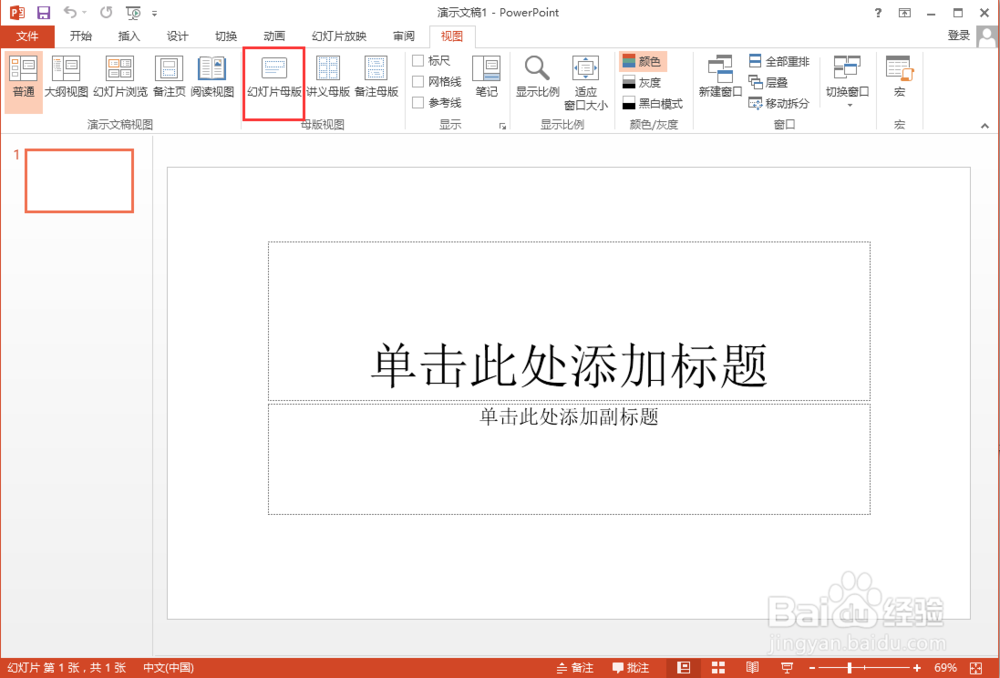This screenshot has height=678, width=1000.
Task: Select Black and White (黑白模式)
Action: (x=652, y=103)
